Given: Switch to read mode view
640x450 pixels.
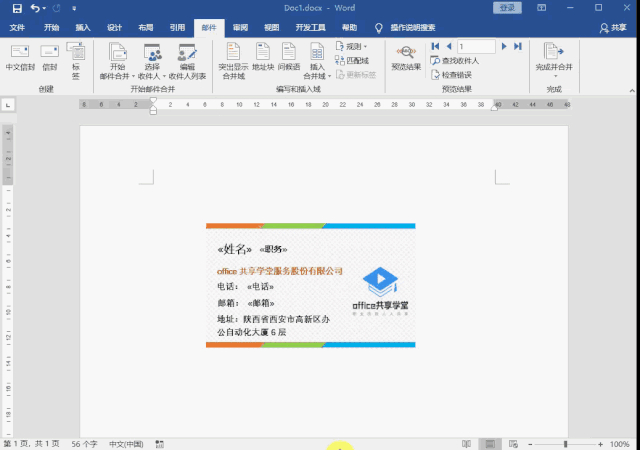Looking at the screenshot, I should [466, 444].
